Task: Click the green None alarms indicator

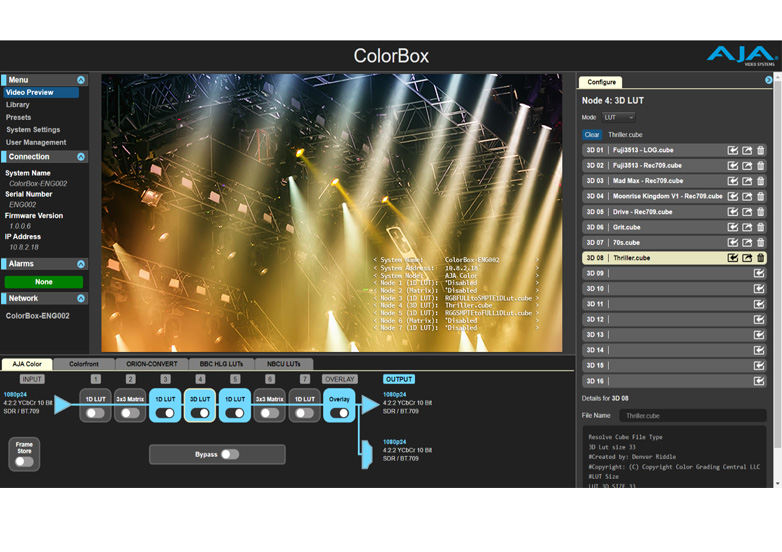Action: click(x=44, y=282)
